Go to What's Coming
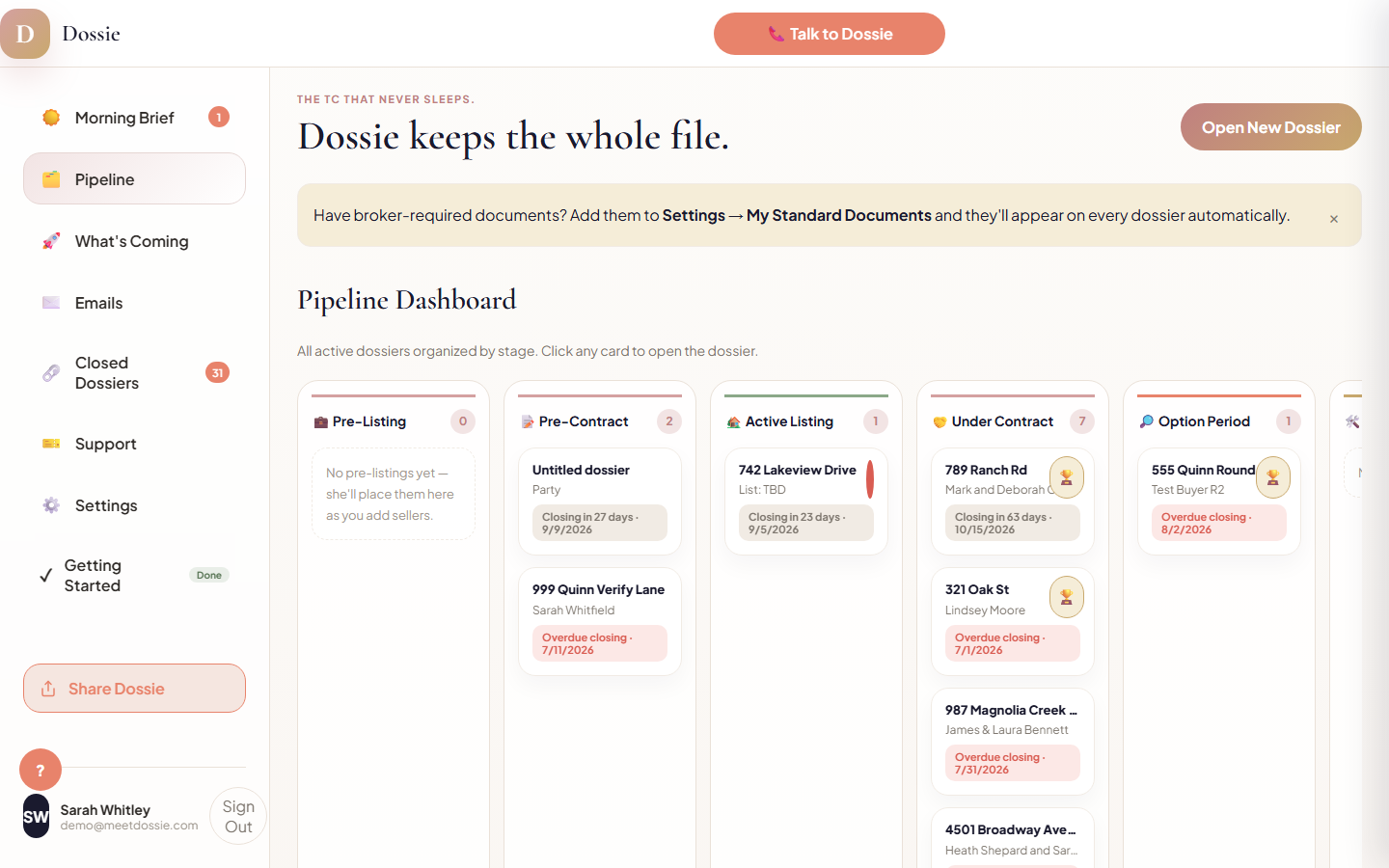The width and height of the screenshot is (1389, 868). click(x=134, y=241)
